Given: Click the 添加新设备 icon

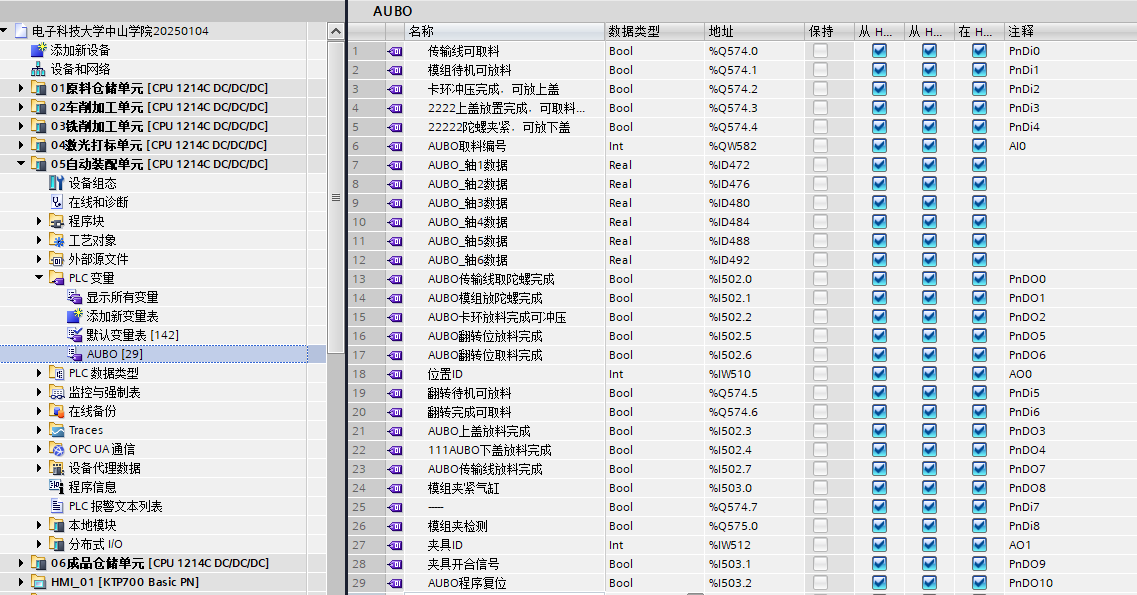Looking at the screenshot, I should click(38, 50).
